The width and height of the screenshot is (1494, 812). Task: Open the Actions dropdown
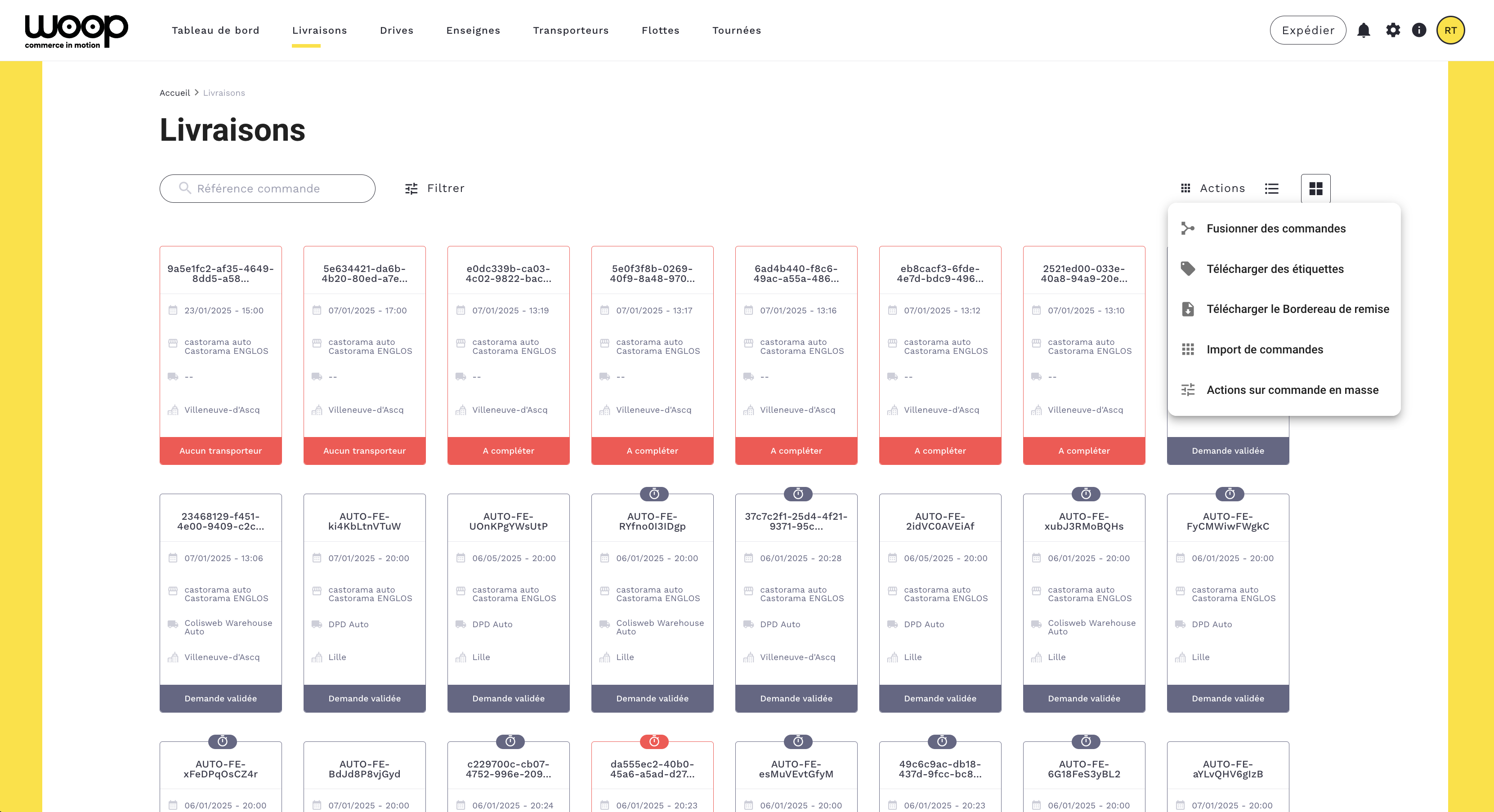click(1213, 188)
